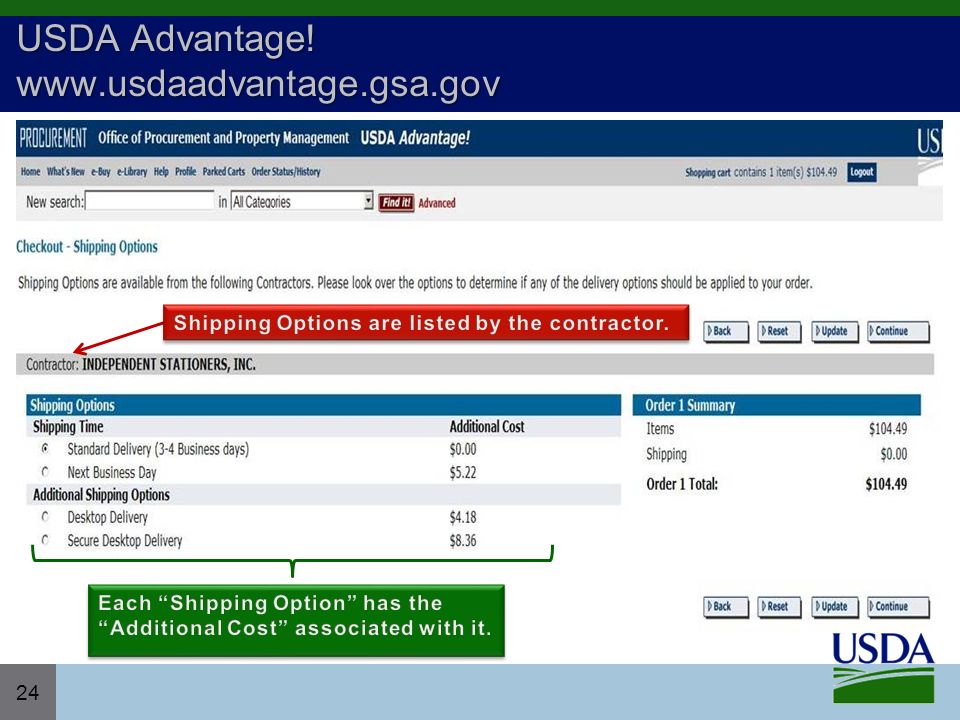This screenshot has width=960, height=720.
Task: Open the Profile menu item
Action: tap(186, 171)
